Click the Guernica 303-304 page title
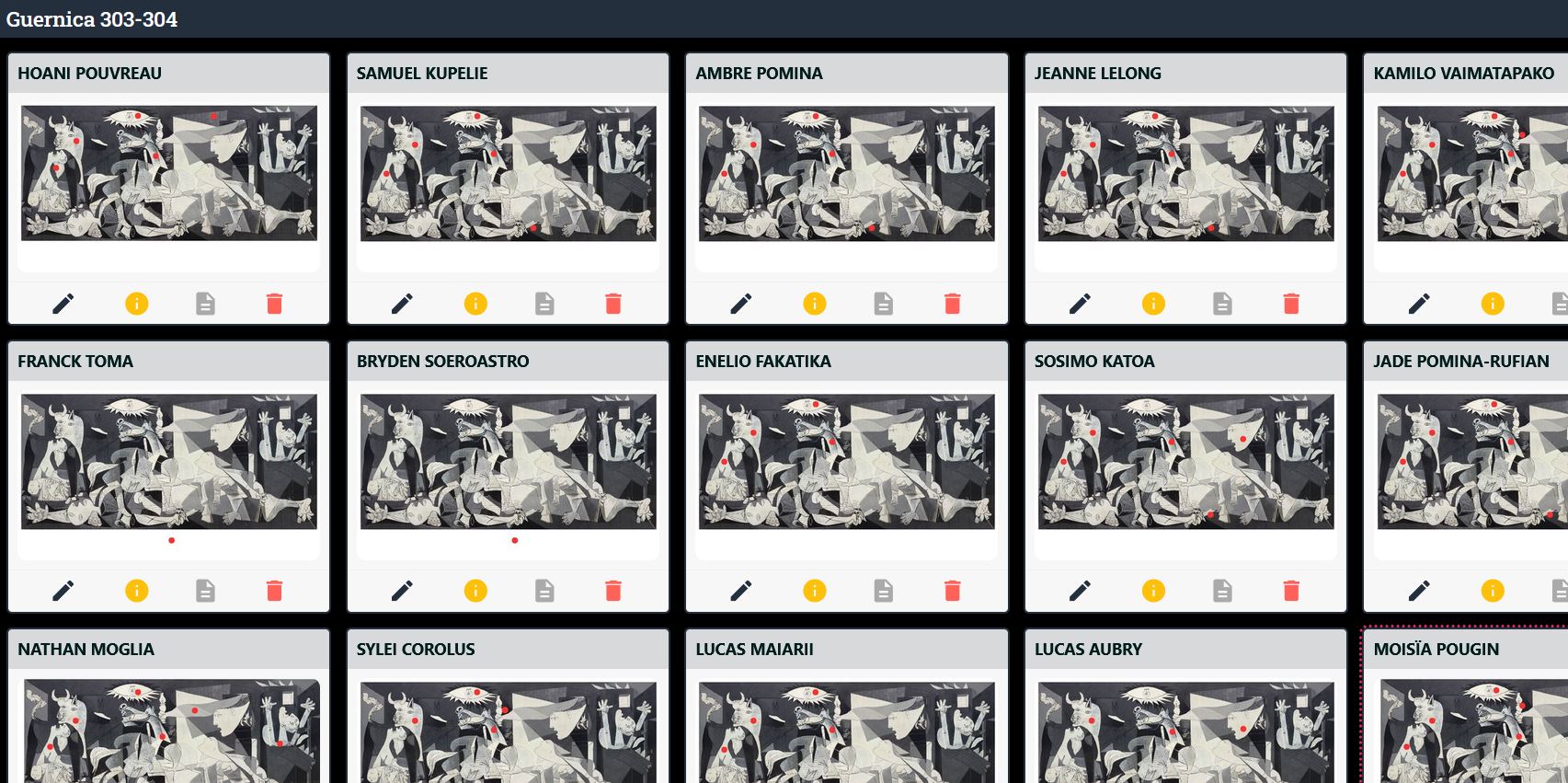 click(x=92, y=19)
